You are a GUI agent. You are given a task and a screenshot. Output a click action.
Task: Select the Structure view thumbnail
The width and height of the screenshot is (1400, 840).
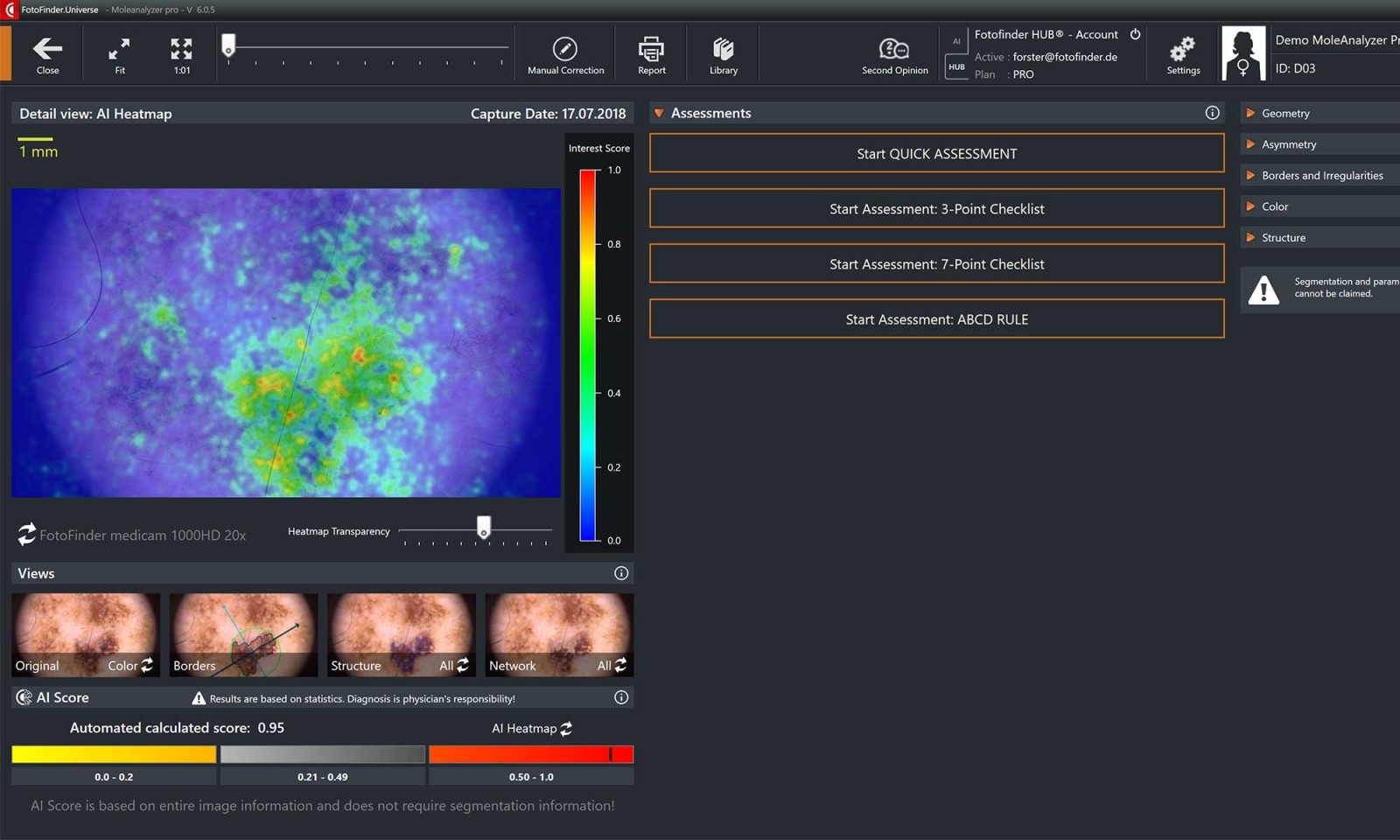pos(402,635)
